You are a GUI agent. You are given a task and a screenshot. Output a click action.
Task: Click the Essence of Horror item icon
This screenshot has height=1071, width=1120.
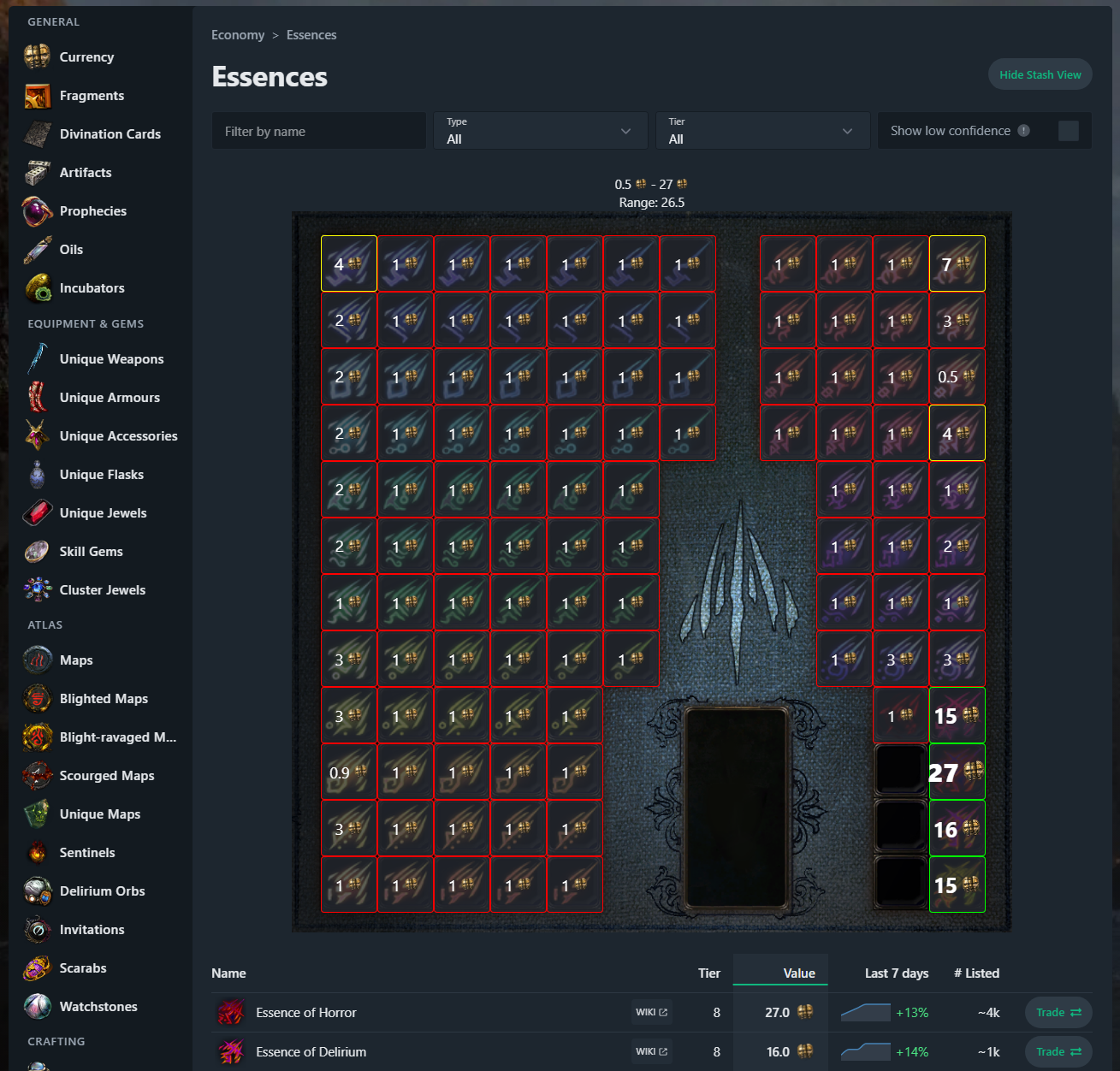[230, 1012]
